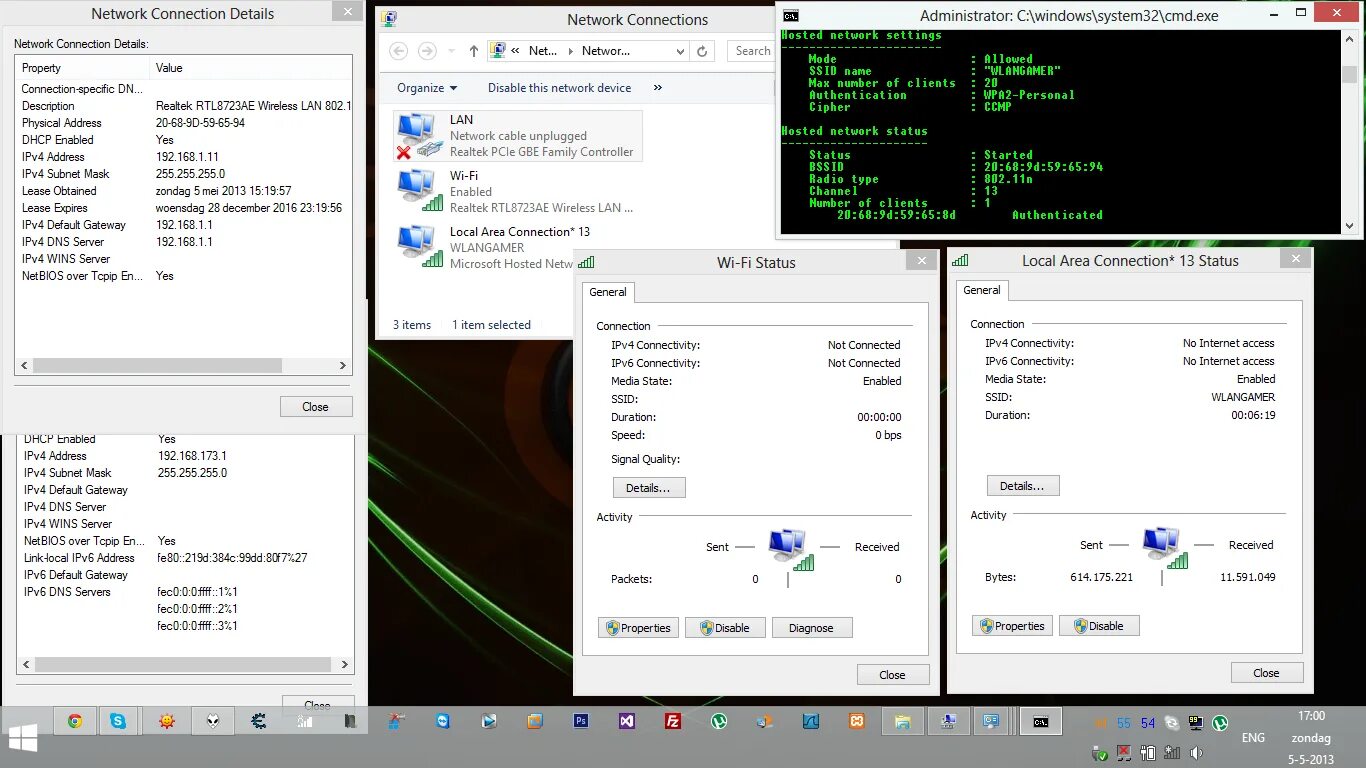Click Close in Local Area Connection* 13 Status
Image resolution: width=1366 pixels, height=768 pixels.
1266,673
